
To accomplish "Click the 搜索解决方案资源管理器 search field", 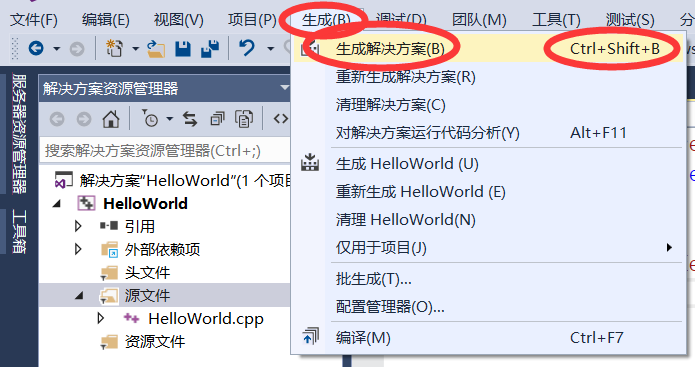I will coord(165,151).
